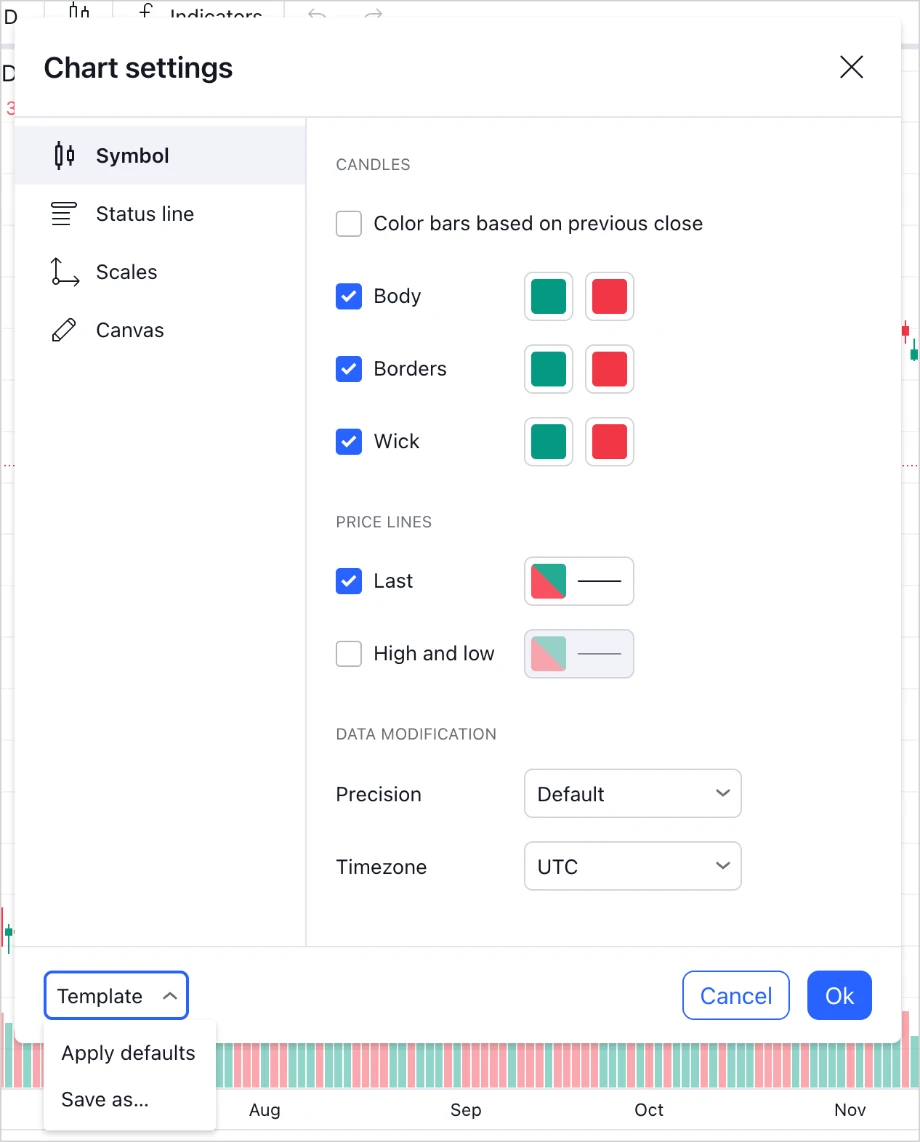Select the Canvas pencil icon

pyautogui.click(x=63, y=329)
